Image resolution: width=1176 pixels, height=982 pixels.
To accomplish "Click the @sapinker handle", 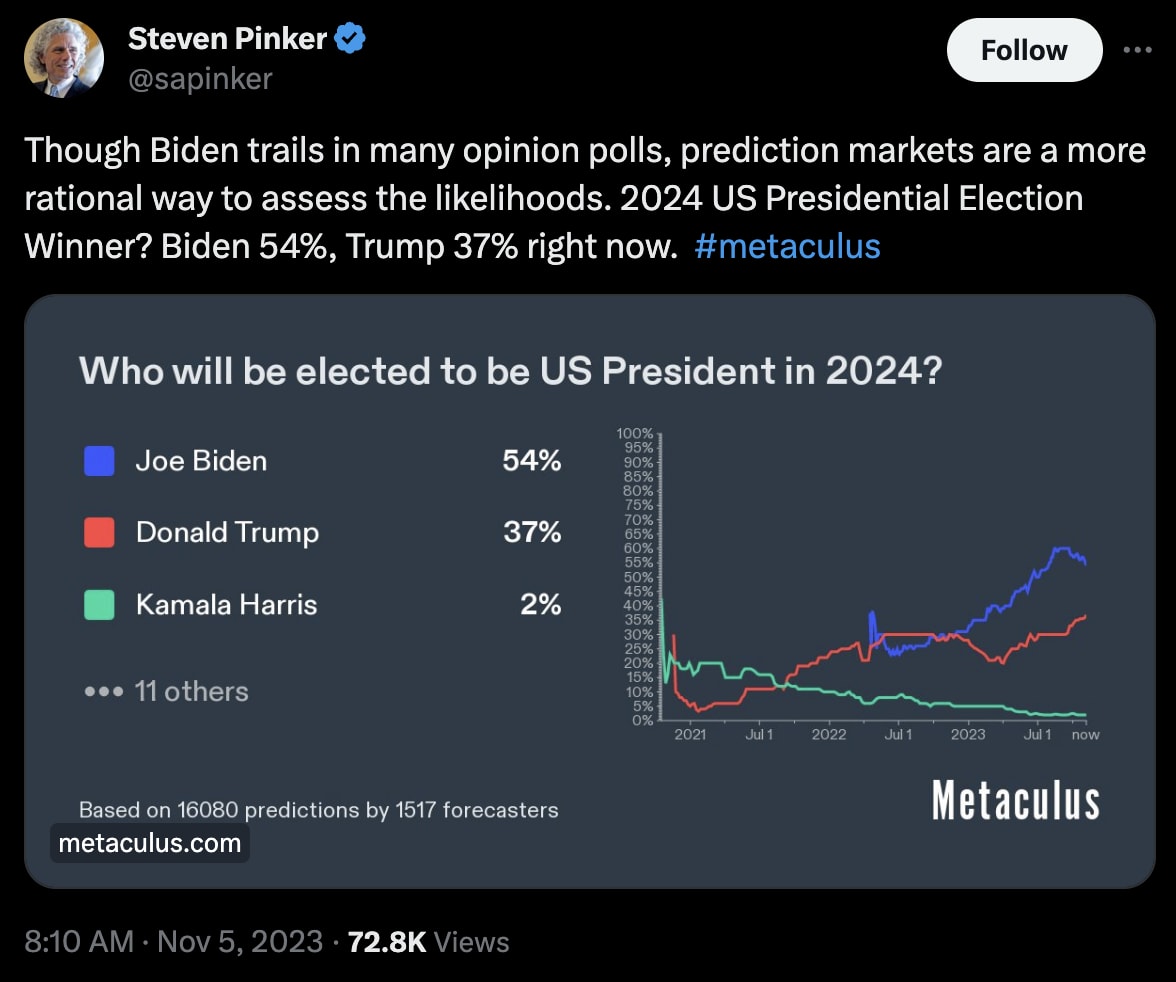I will (x=200, y=78).
